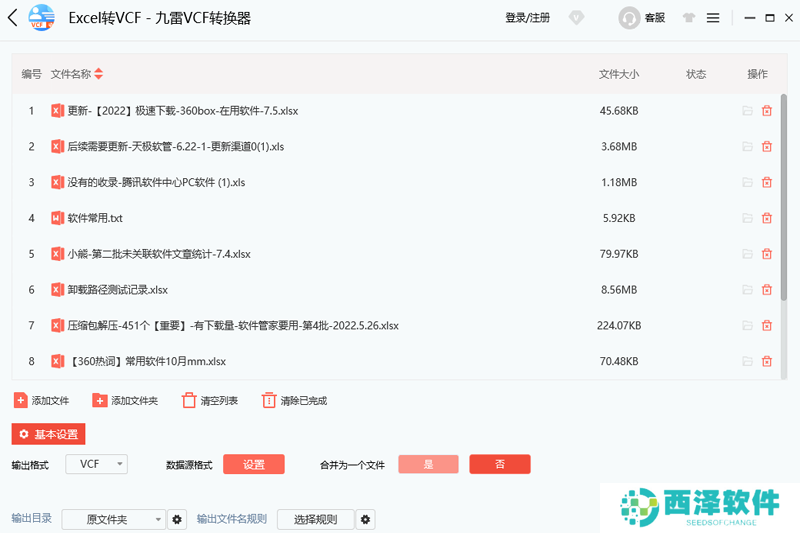Select file 【360热词】常用软件10月mm.xlsx
The width and height of the screenshot is (800, 533).
(146, 361)
